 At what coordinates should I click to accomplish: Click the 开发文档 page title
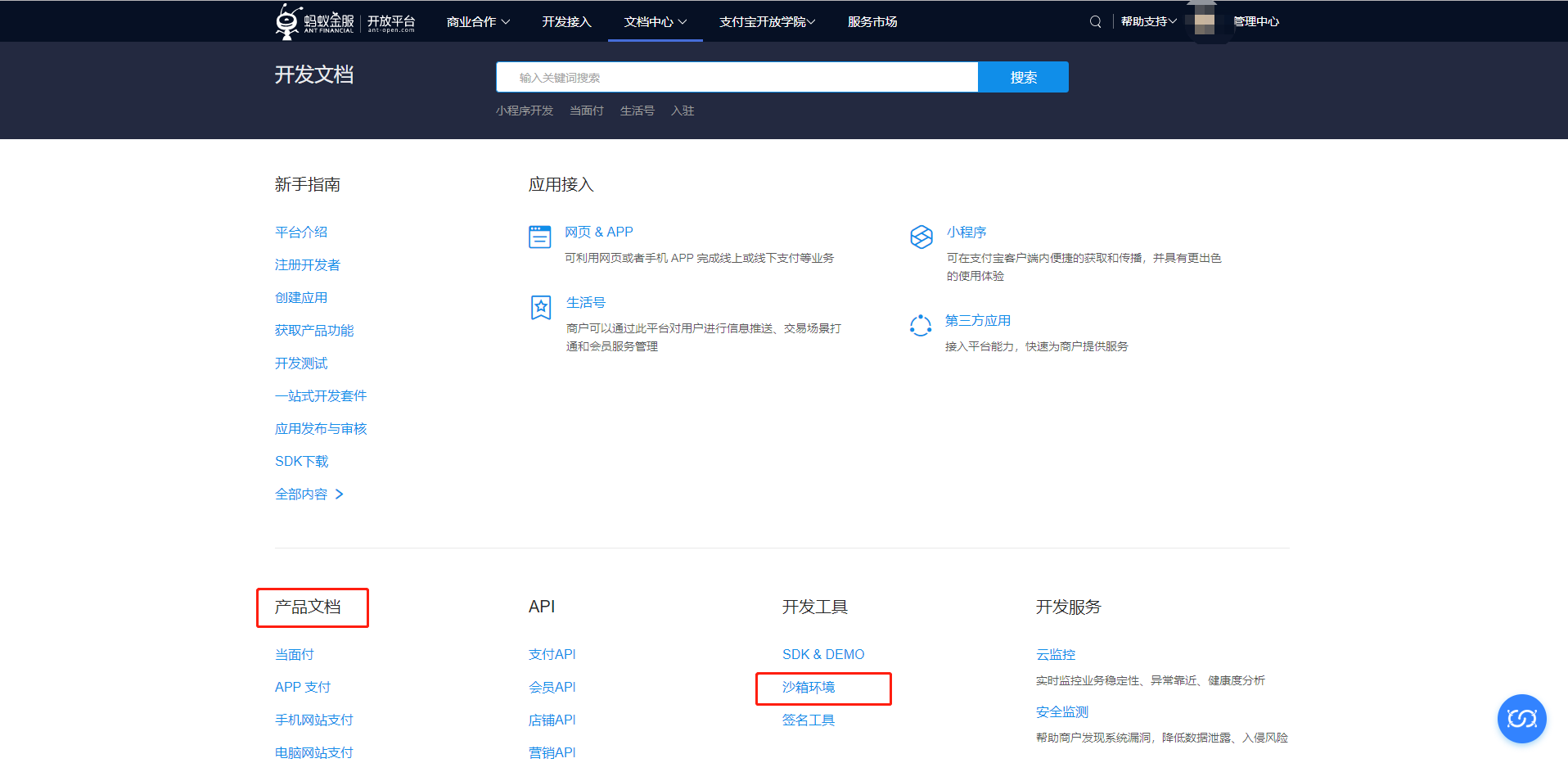pos(314,75)
